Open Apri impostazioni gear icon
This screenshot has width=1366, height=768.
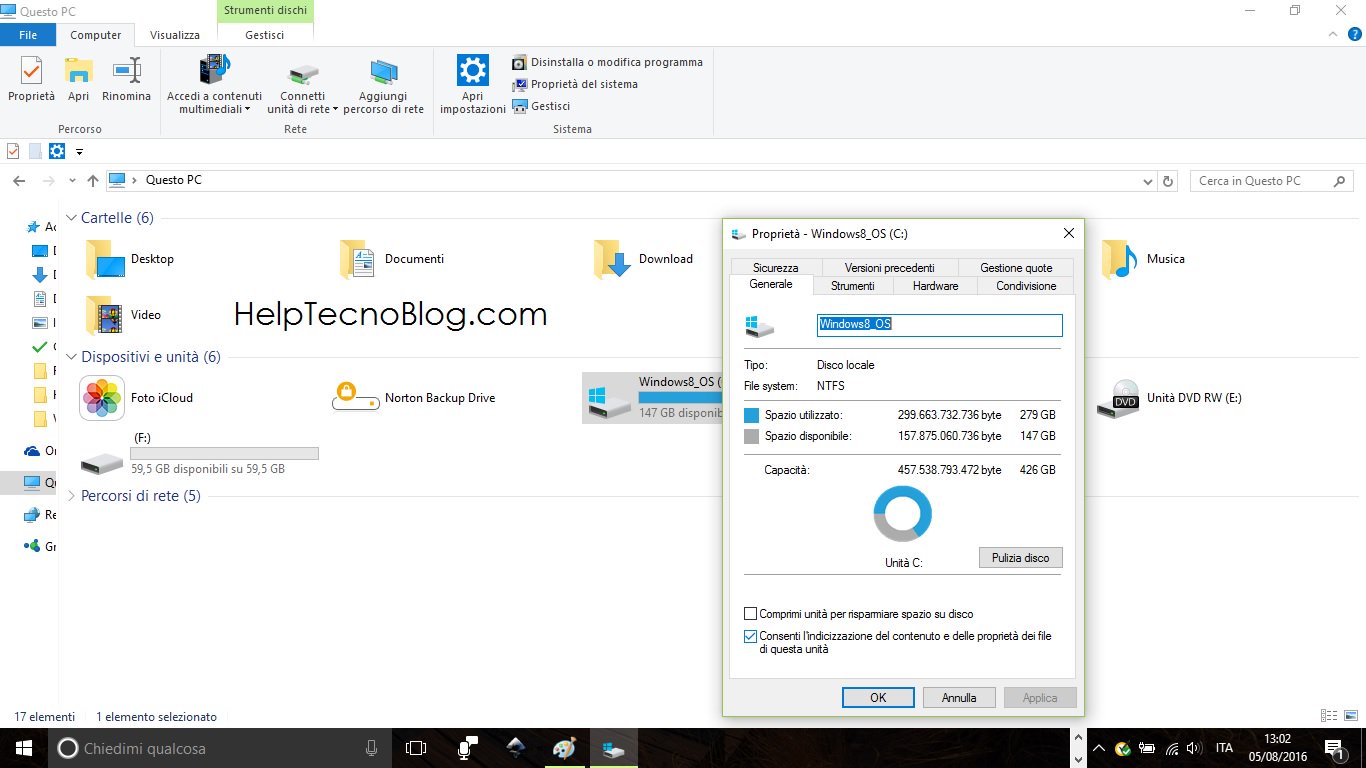[x=473, y=70]
